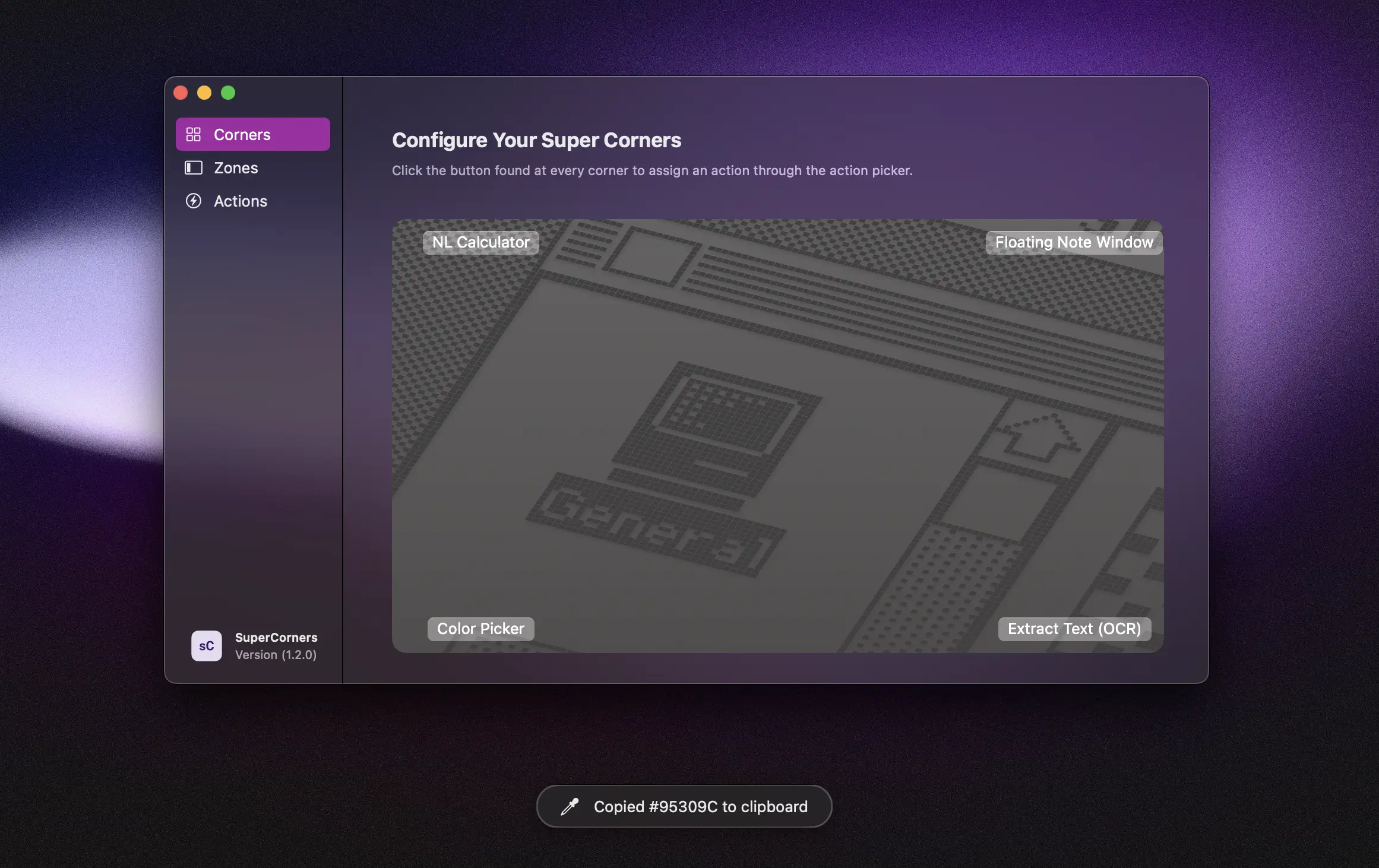Click the SuperCorners name text

(x=276, y=638)
